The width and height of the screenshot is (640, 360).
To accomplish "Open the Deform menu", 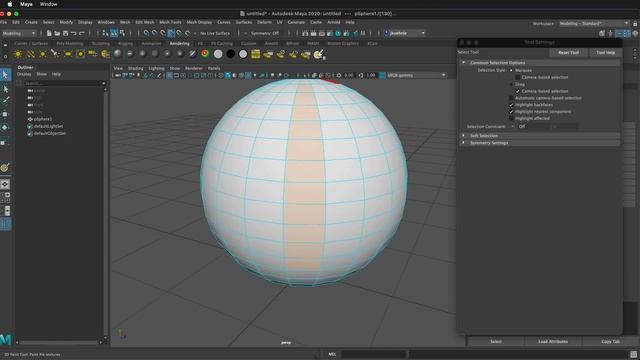I will coord(264,22).
